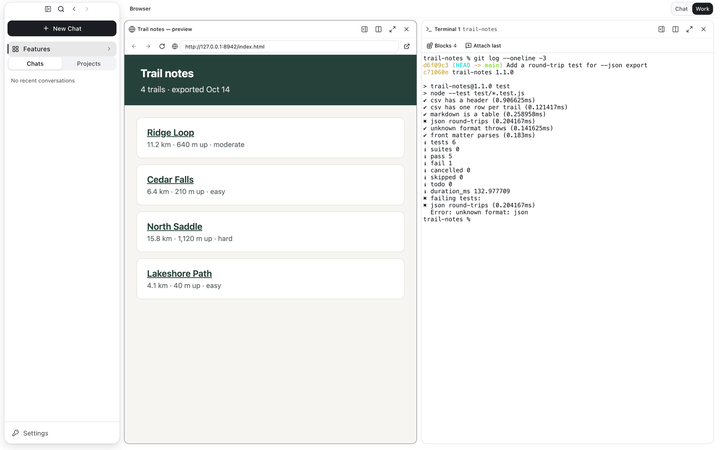
Task: Open the Features item in the sidebar
Action: [x=62, y=49]
